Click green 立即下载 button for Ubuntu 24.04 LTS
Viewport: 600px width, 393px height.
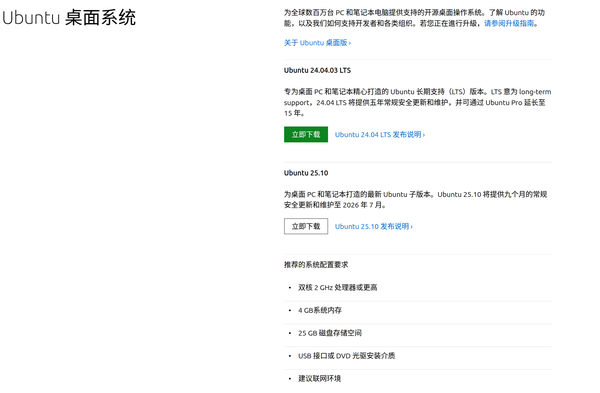306,134
